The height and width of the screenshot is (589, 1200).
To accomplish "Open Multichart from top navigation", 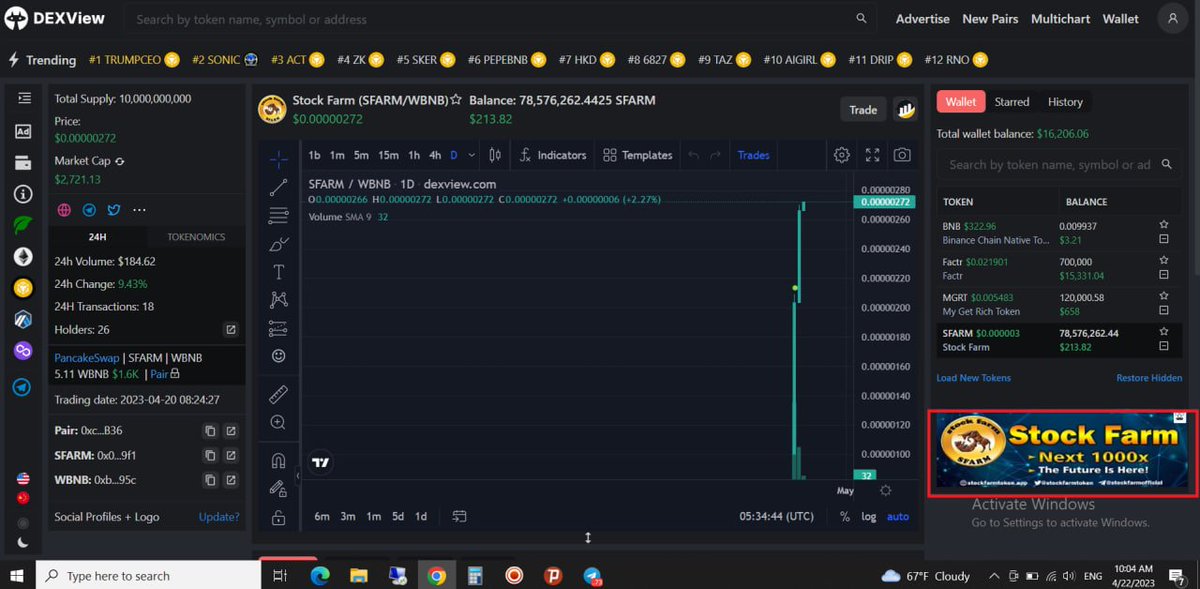I will (1060, 19).
